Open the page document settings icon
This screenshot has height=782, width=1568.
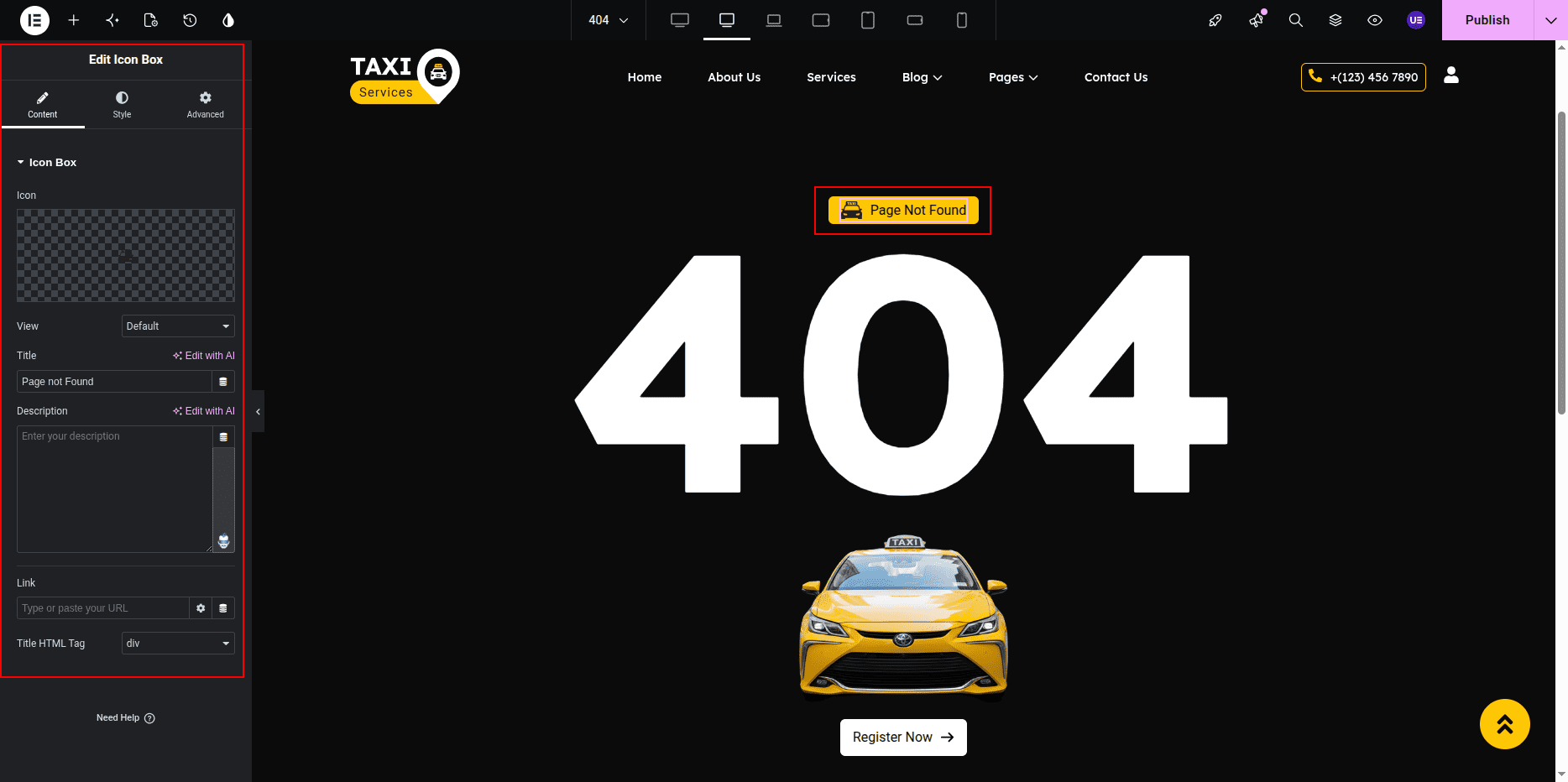coord(151,20)
